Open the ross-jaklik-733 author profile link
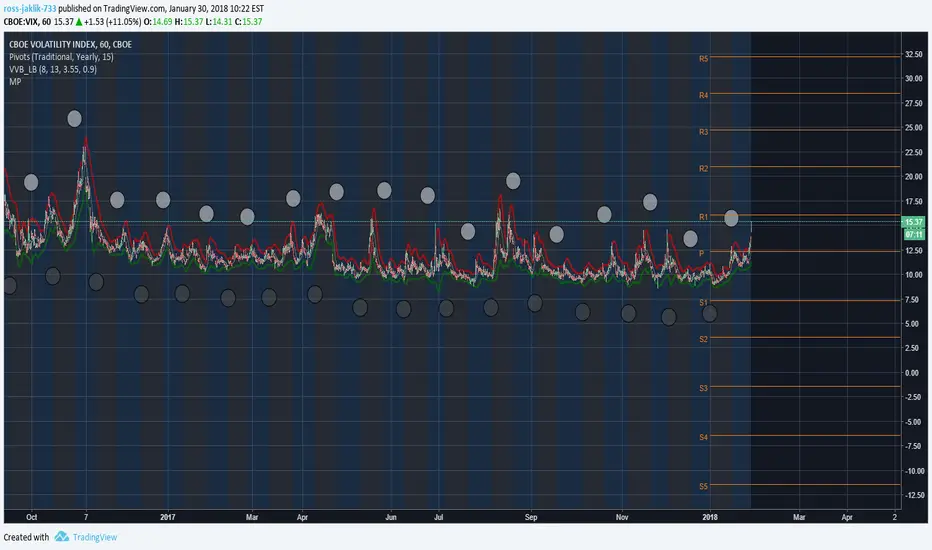Image resolution: width=932 pixels, height=550 pixels. pos(30,9)
